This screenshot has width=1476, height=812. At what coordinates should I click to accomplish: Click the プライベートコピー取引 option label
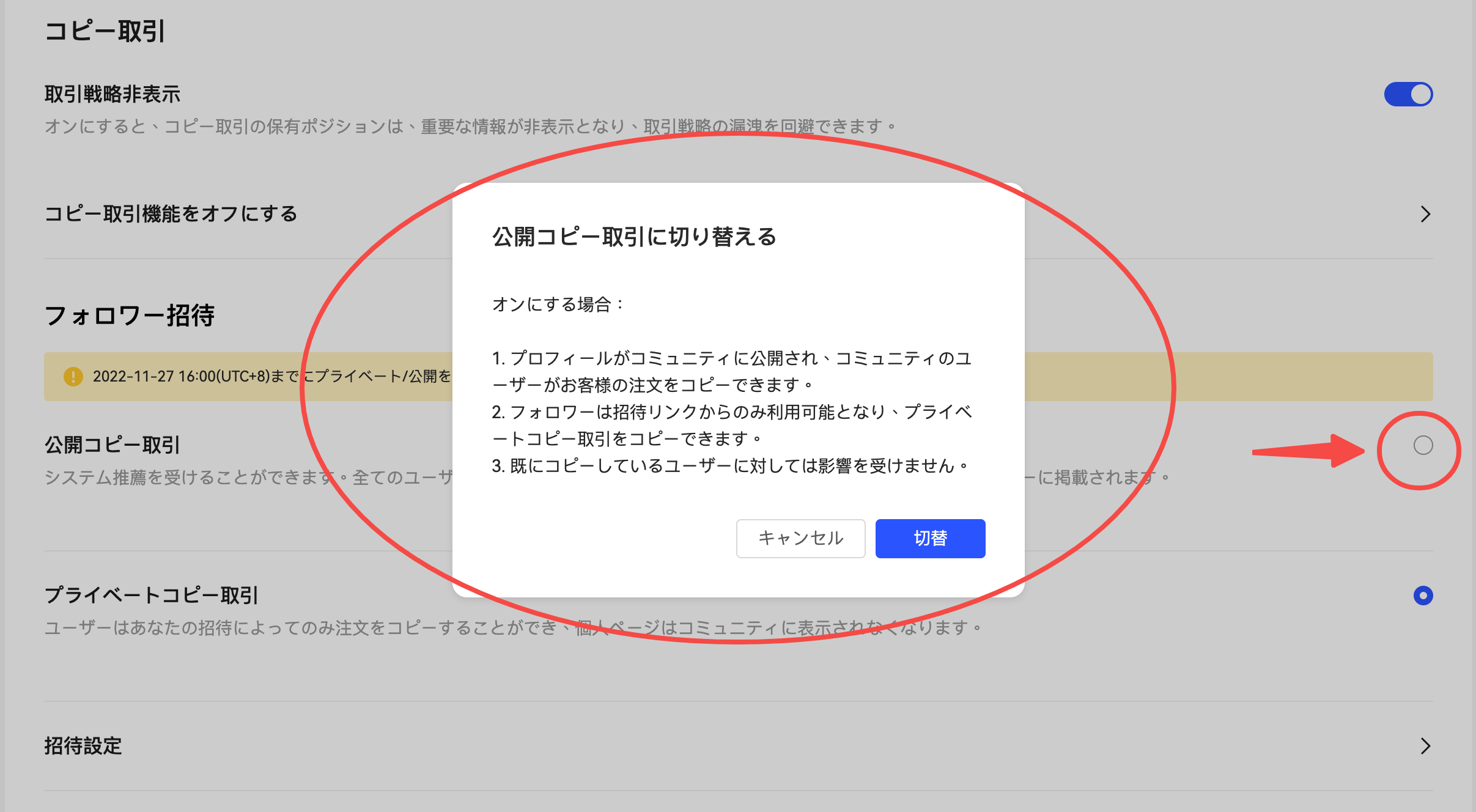[x=152, y=595]
